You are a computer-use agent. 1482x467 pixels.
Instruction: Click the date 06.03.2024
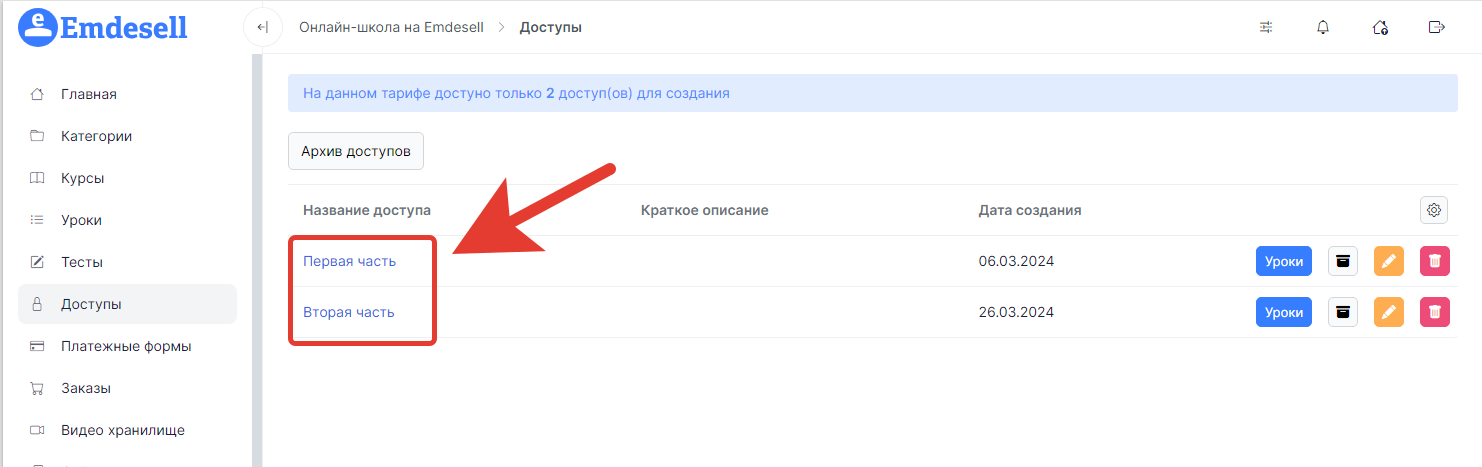pyautogui.click(x=1016, y=261)
